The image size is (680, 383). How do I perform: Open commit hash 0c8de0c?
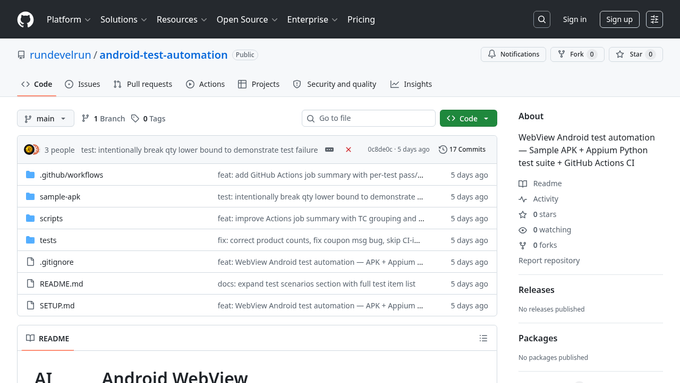tap(380, 150)
